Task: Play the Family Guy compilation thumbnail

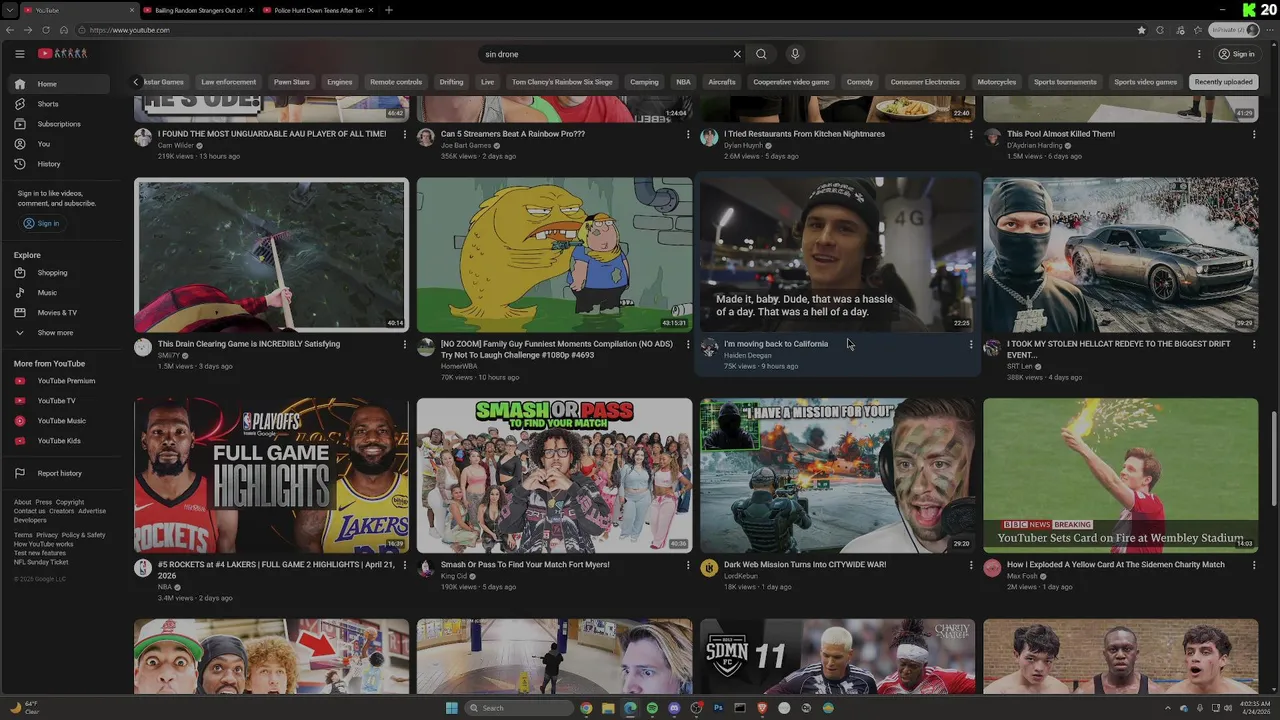Action: click(554, 255)
